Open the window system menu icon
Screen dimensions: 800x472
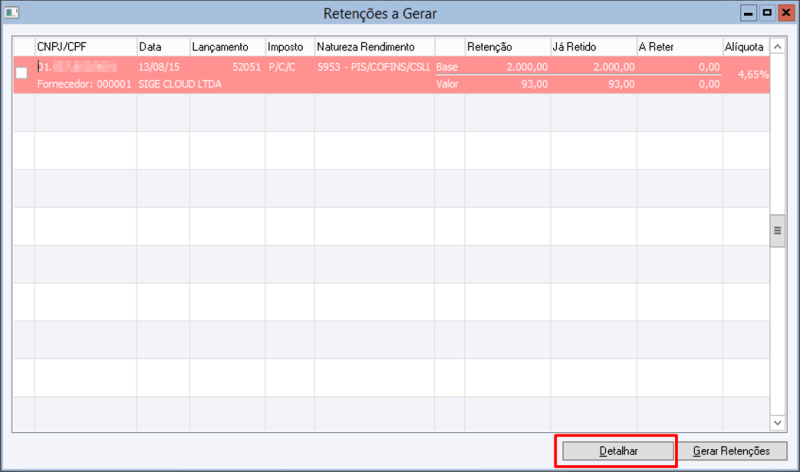(12, 12)
